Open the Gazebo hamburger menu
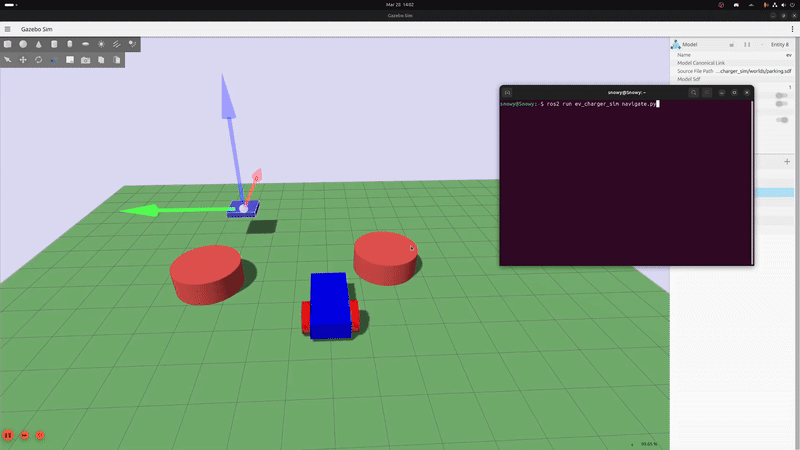800x450 pixels. click(x=9, y=30)
